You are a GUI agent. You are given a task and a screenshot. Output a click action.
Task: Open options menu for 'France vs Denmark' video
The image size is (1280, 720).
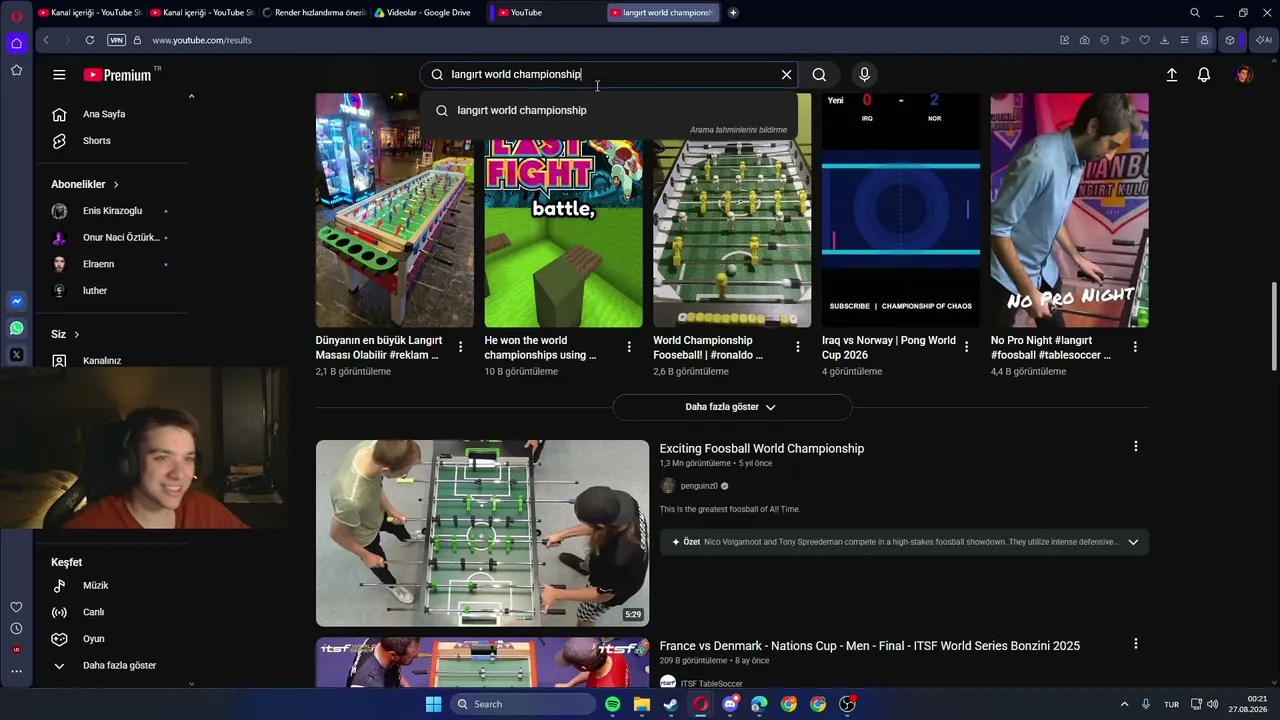[1135, 644]
